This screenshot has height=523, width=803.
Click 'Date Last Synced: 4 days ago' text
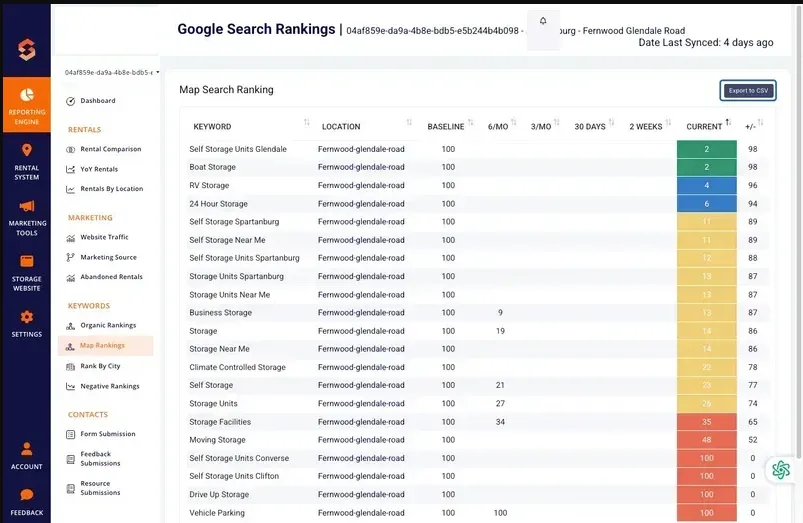(706, 43)
